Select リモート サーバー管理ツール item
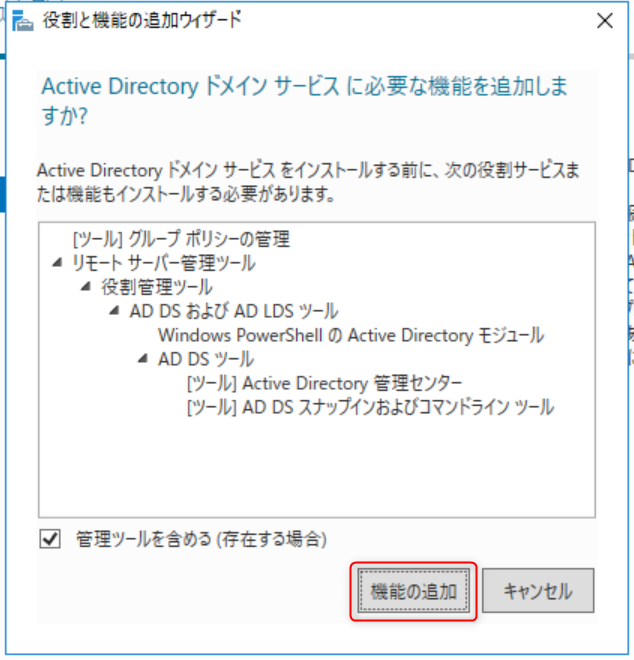The image size is (634, 660). [164, 263]
